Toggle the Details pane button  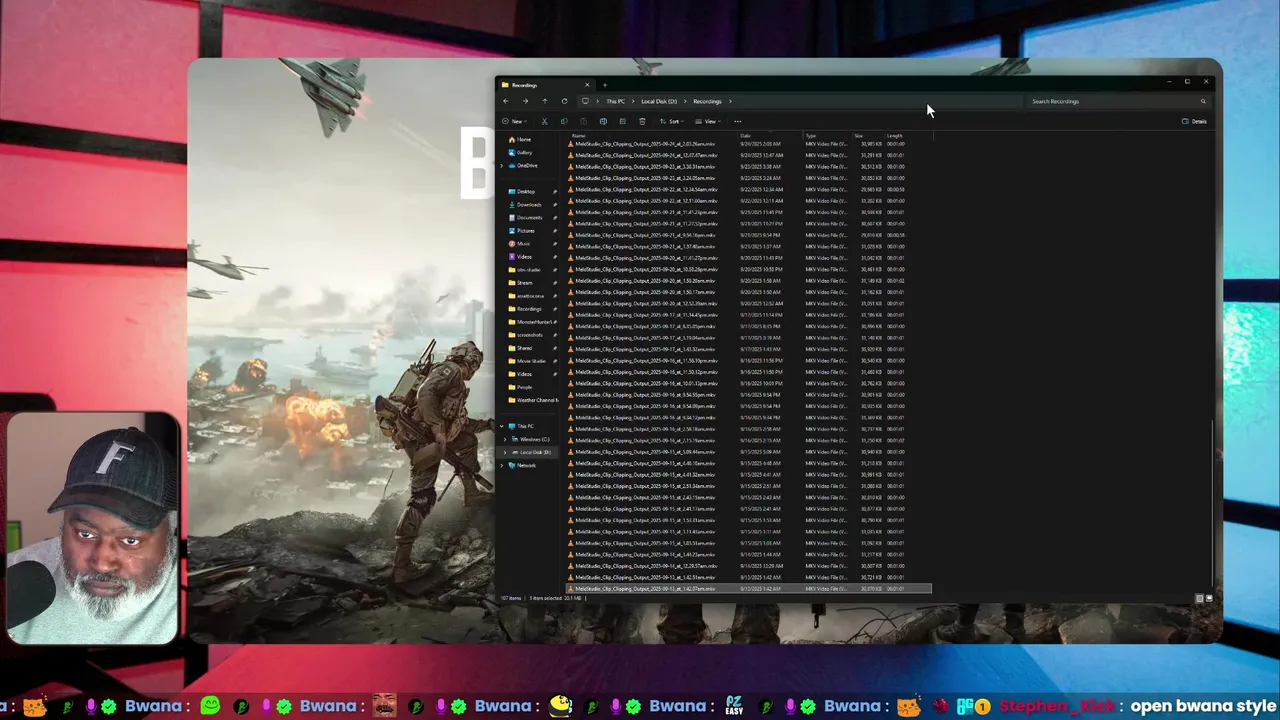[1194, 121]
